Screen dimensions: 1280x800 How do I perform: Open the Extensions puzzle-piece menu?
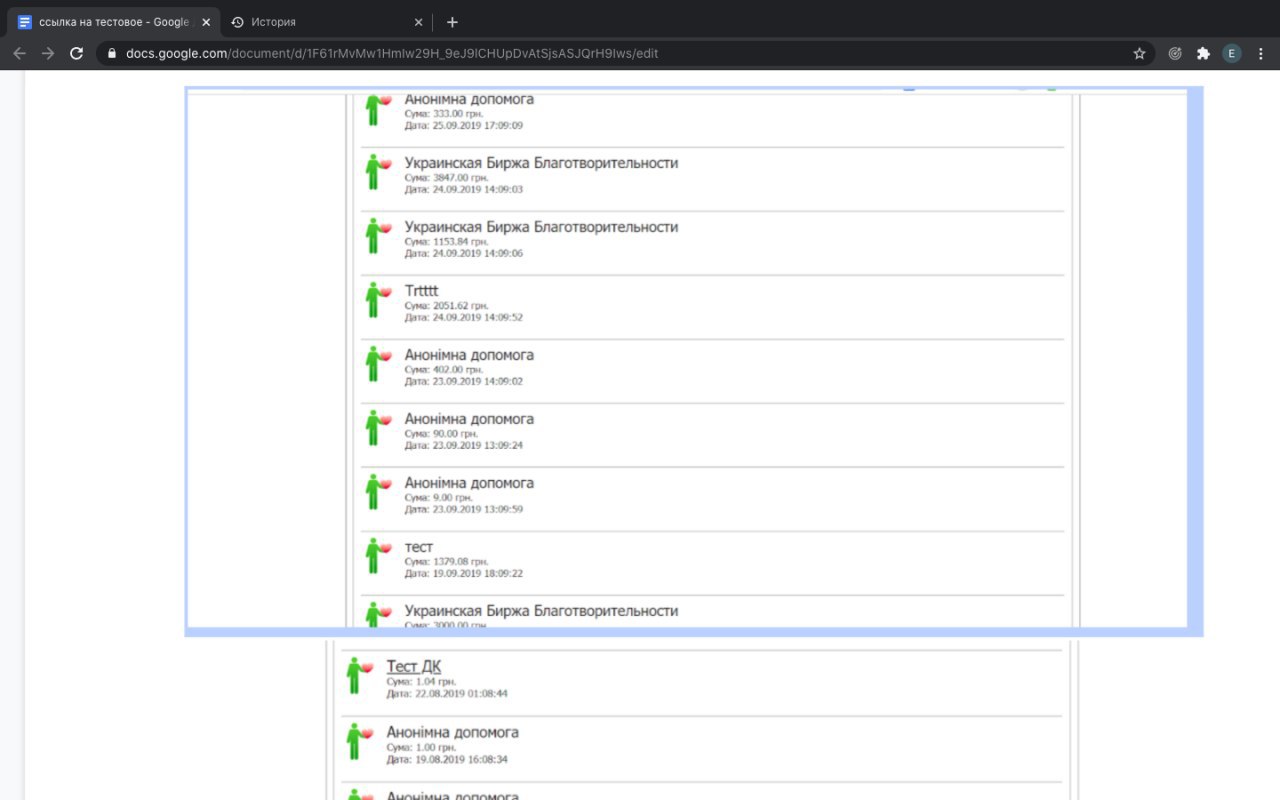point(1203,54)
